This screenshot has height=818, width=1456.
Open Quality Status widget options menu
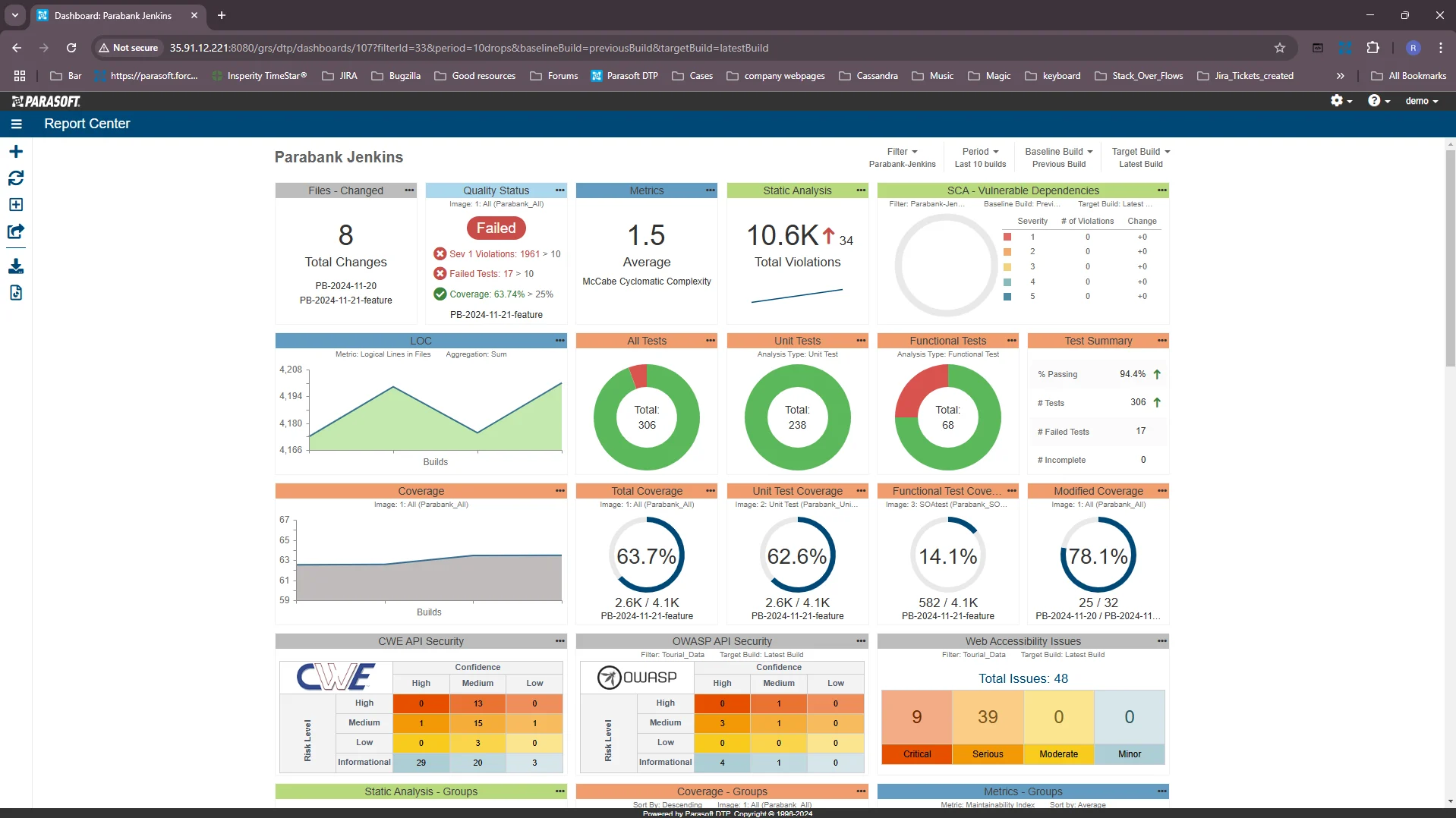(560, 190)
